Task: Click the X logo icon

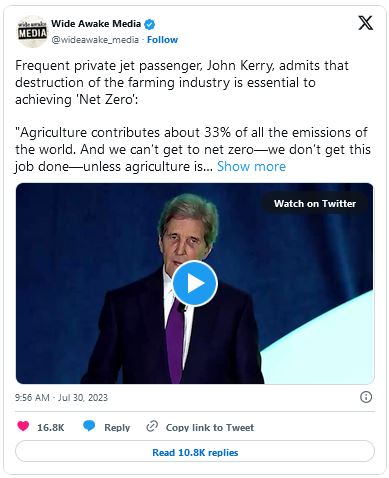Action: [365, 23]
